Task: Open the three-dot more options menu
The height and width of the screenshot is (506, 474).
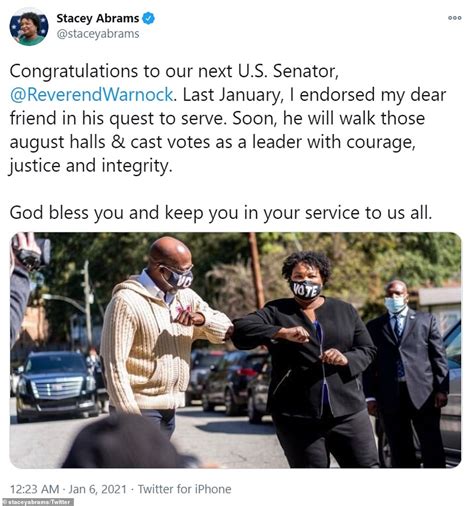Action: pos(455,18)
